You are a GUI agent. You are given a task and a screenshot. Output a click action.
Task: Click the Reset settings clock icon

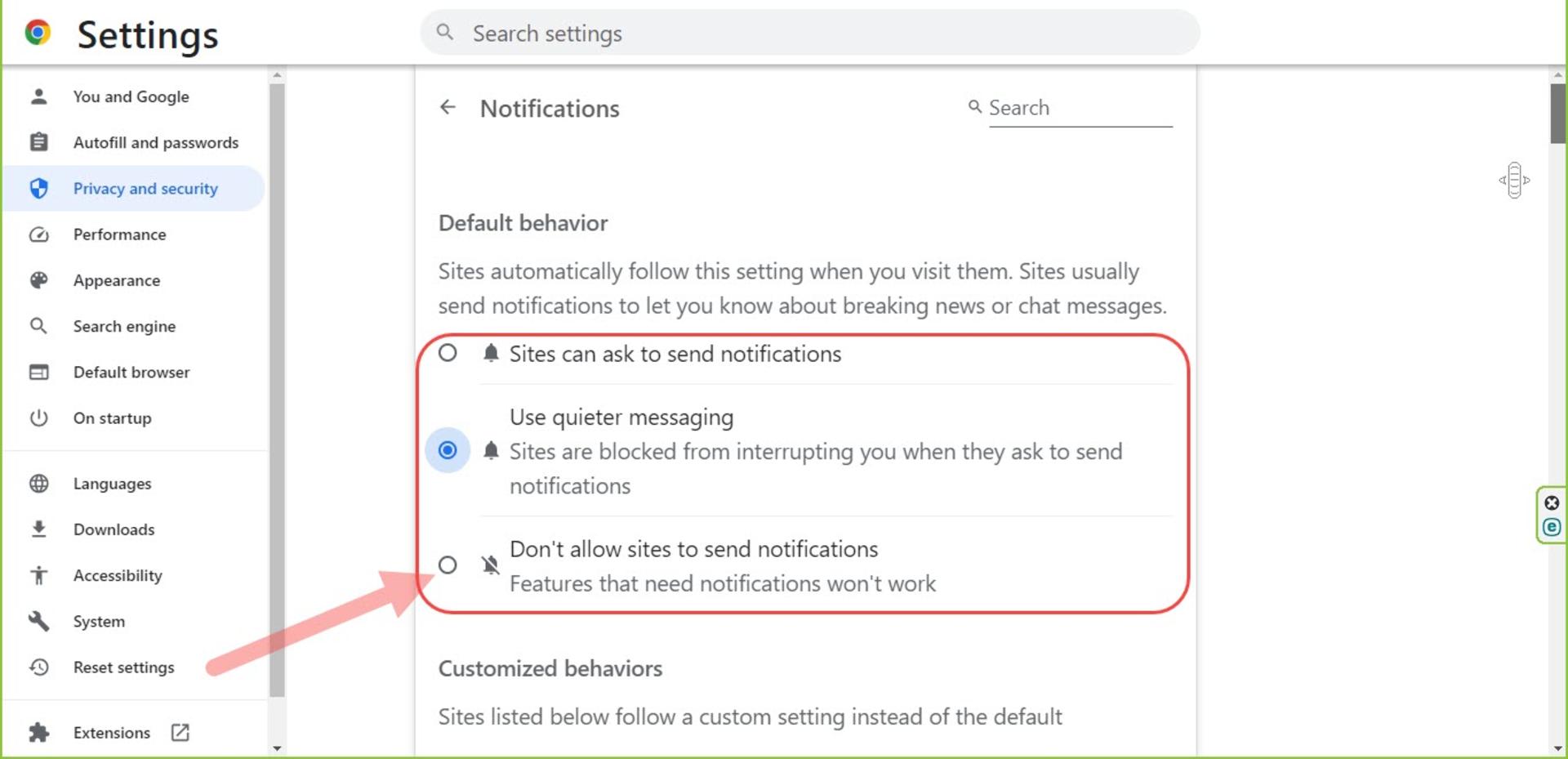(38, 667)
